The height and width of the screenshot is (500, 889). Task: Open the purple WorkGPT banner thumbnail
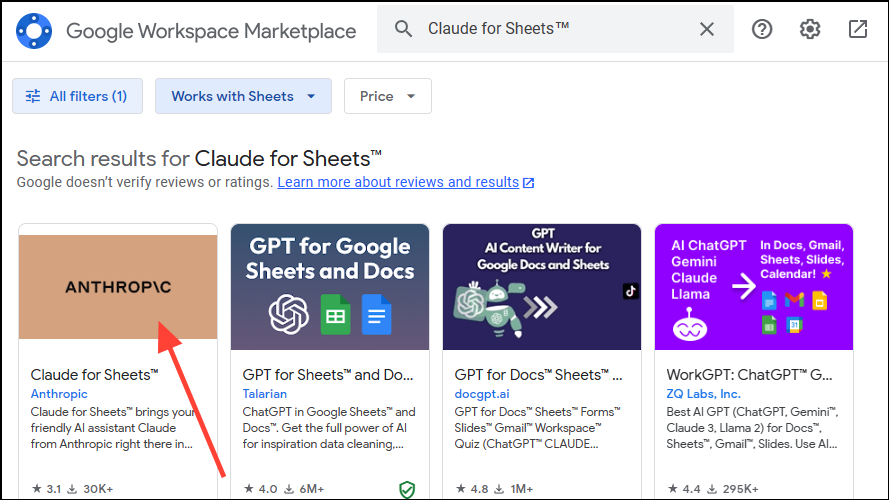point(754,287)
